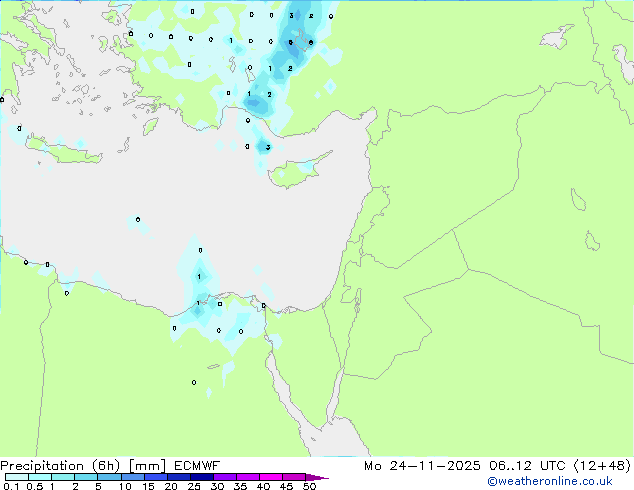
Task: Click the 1–2 mm legend color swatch
Action: click(63, 477)
